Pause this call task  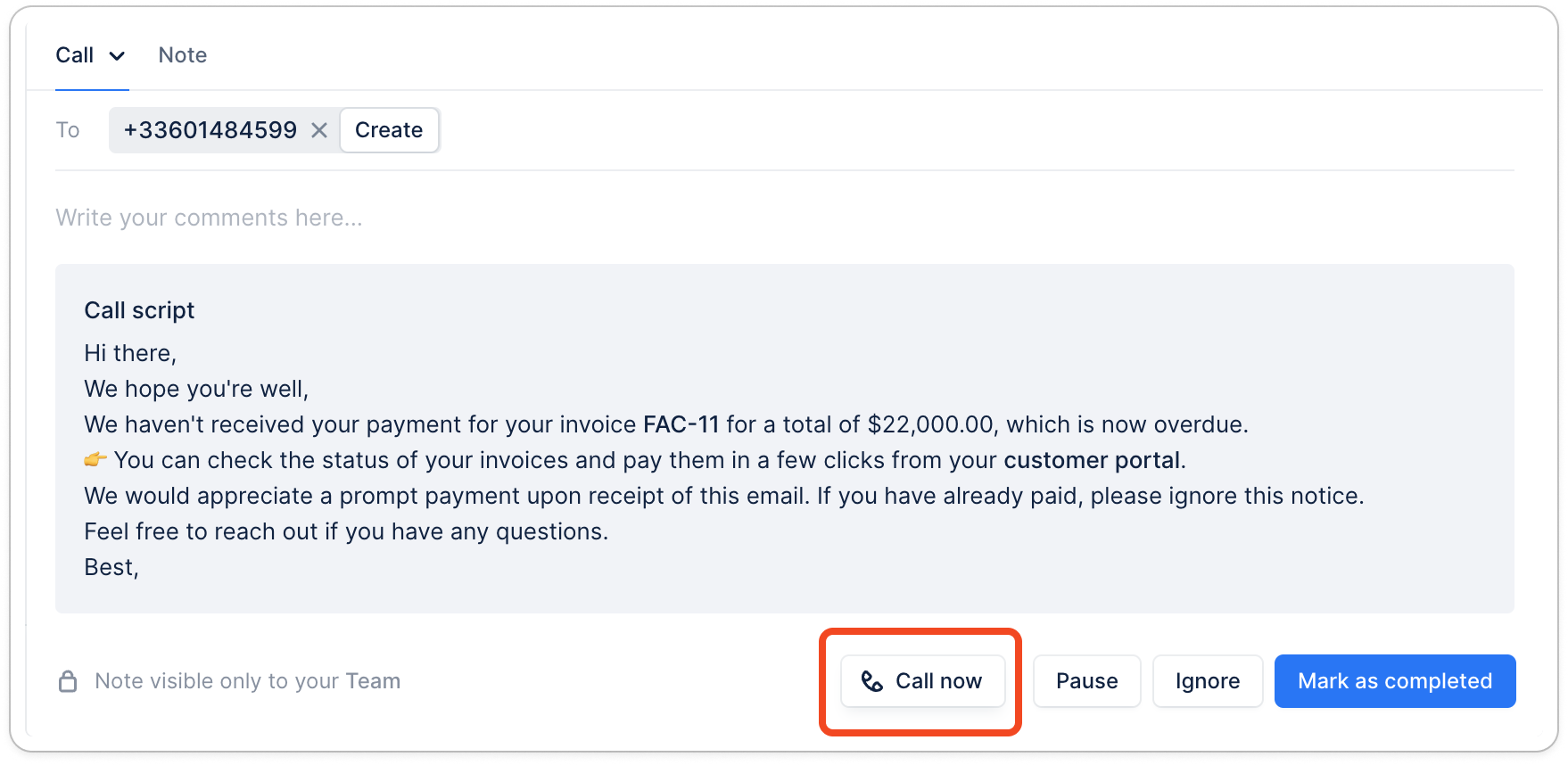pyautogui.click(x=1086, y=681)
